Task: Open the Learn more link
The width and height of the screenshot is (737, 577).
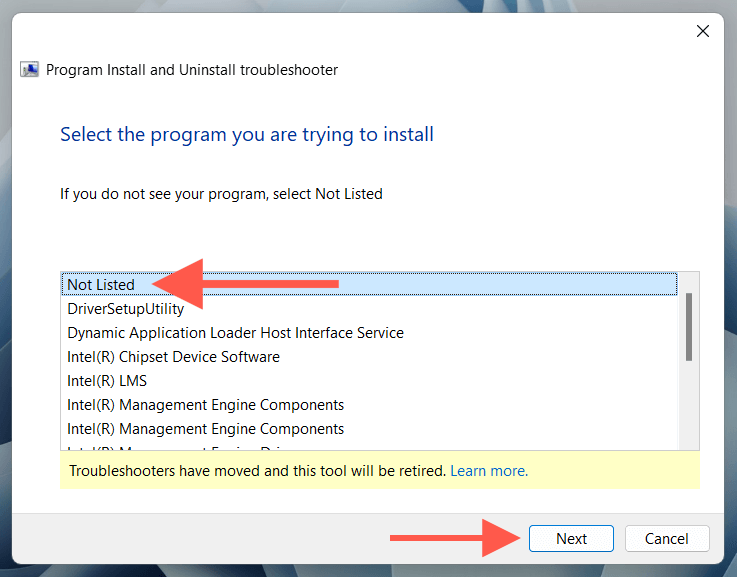Action: tap(489, 470)
